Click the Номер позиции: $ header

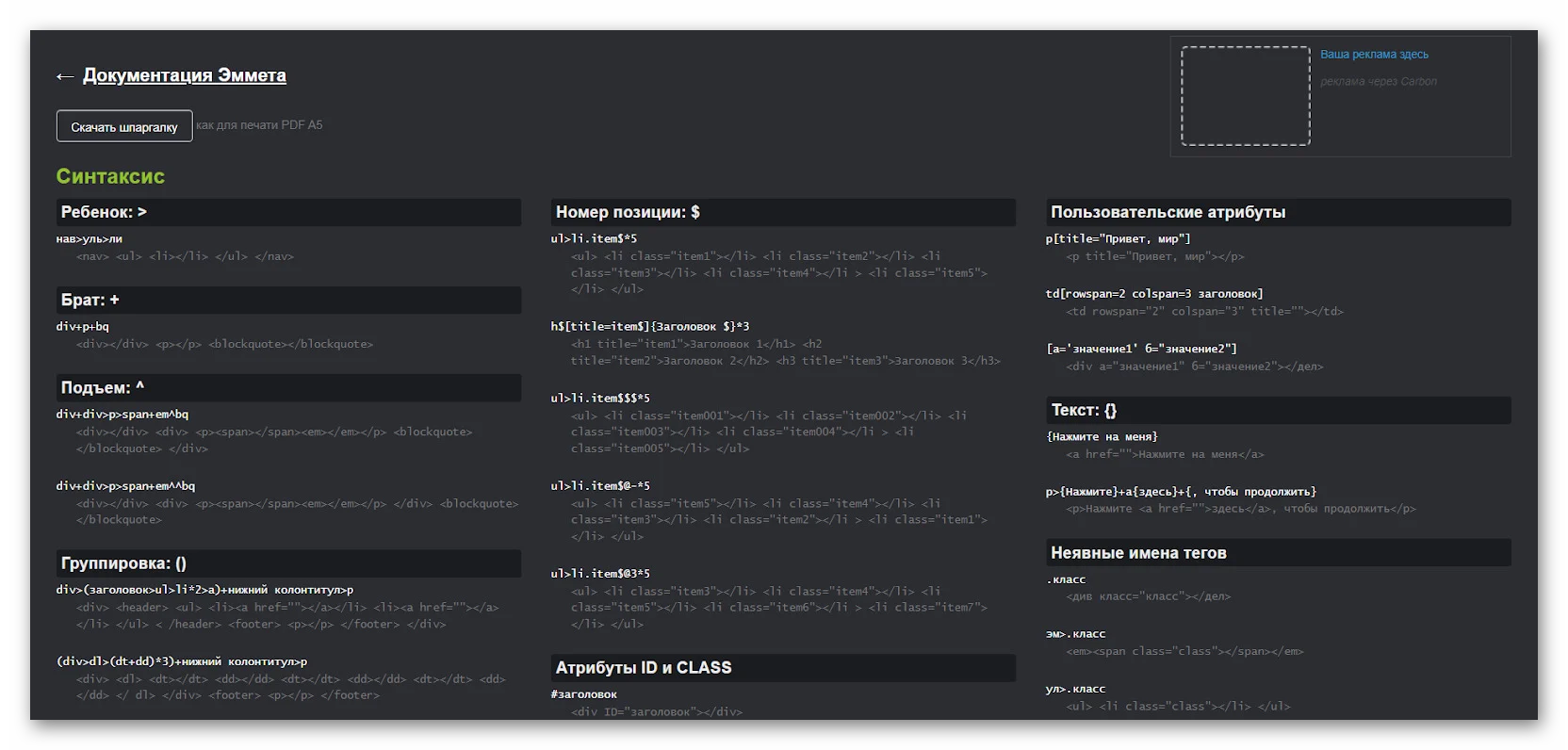coord(783,212)
